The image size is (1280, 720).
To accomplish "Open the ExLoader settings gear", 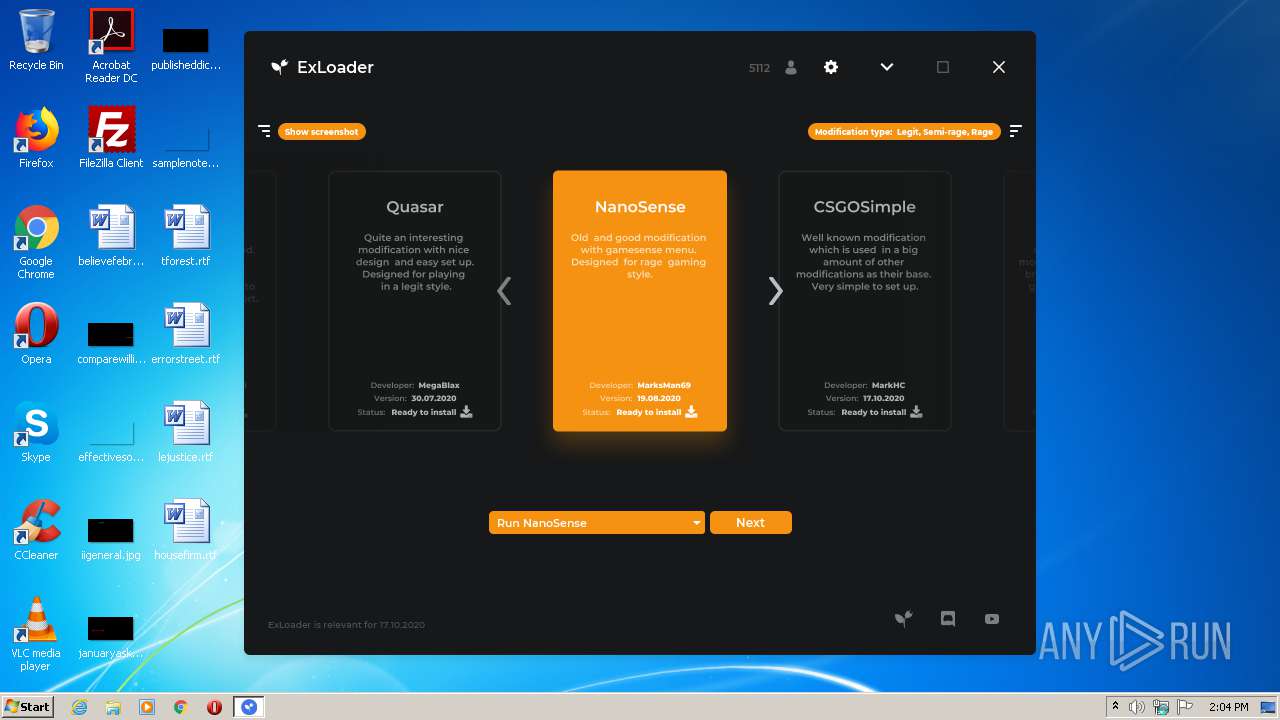I will (831, 67).
